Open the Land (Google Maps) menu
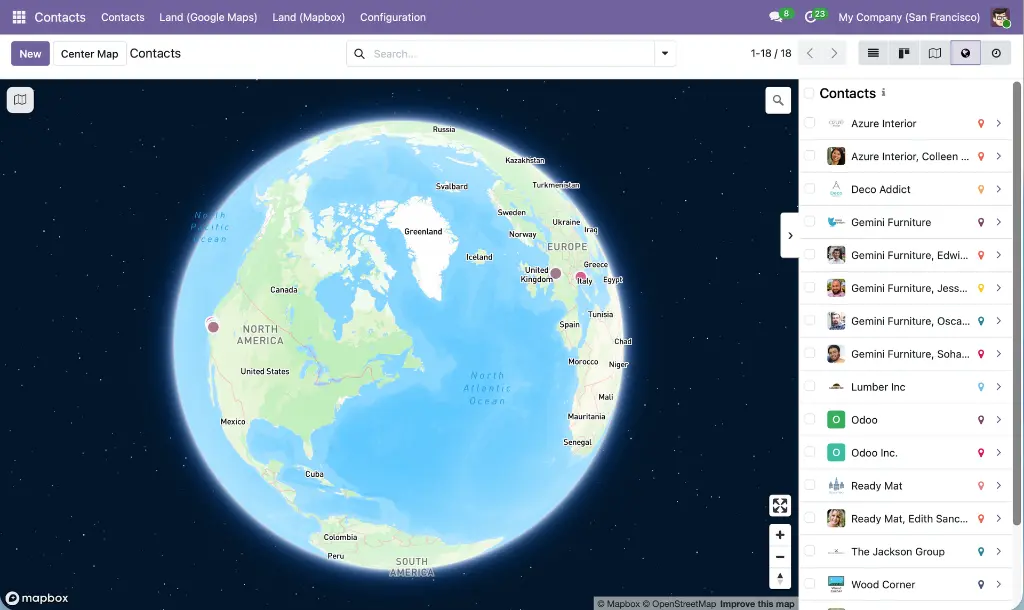1024x610 pixels. [x=208, y=17]
